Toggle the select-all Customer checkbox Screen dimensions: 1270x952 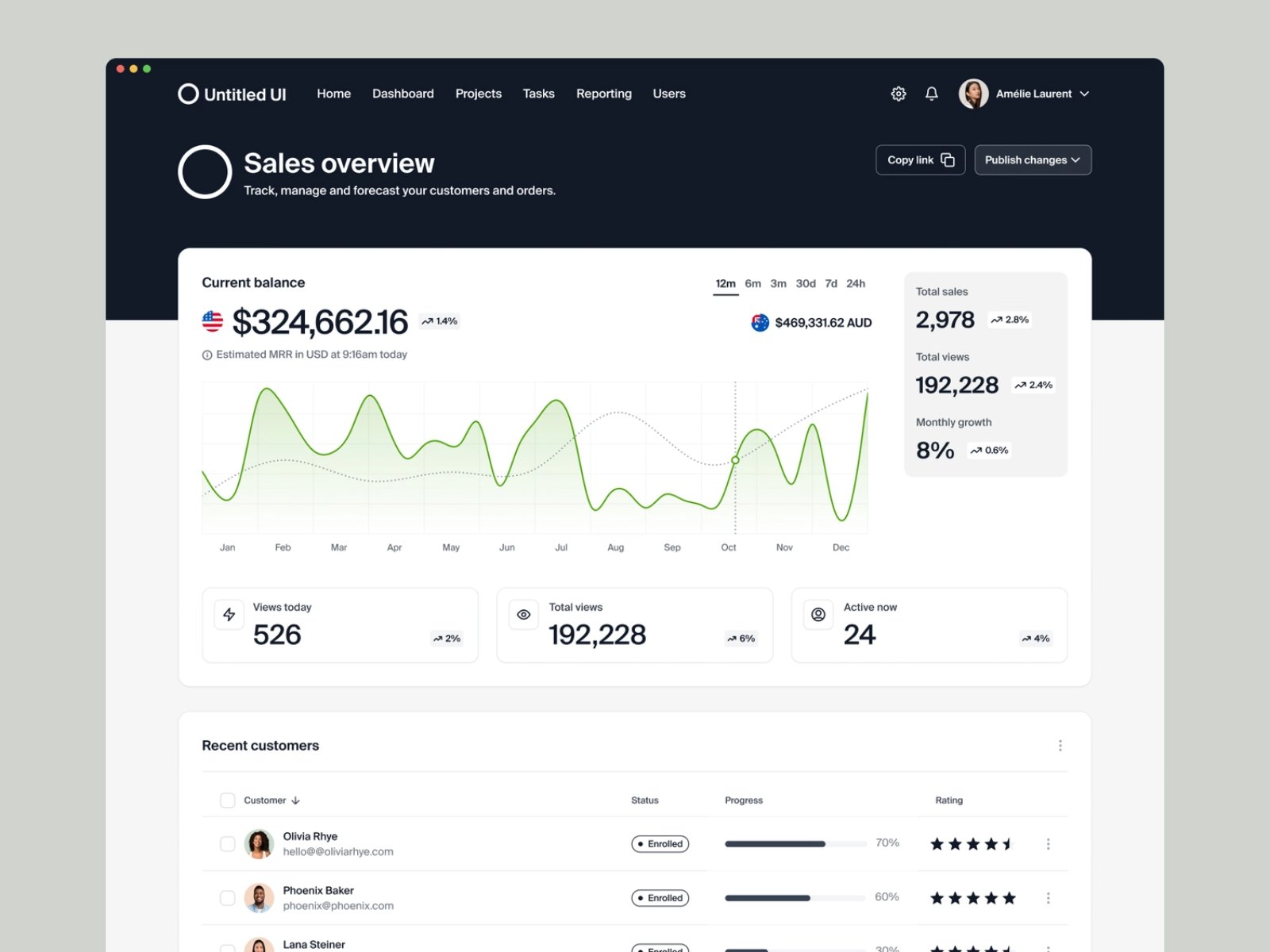coord(228,800)
